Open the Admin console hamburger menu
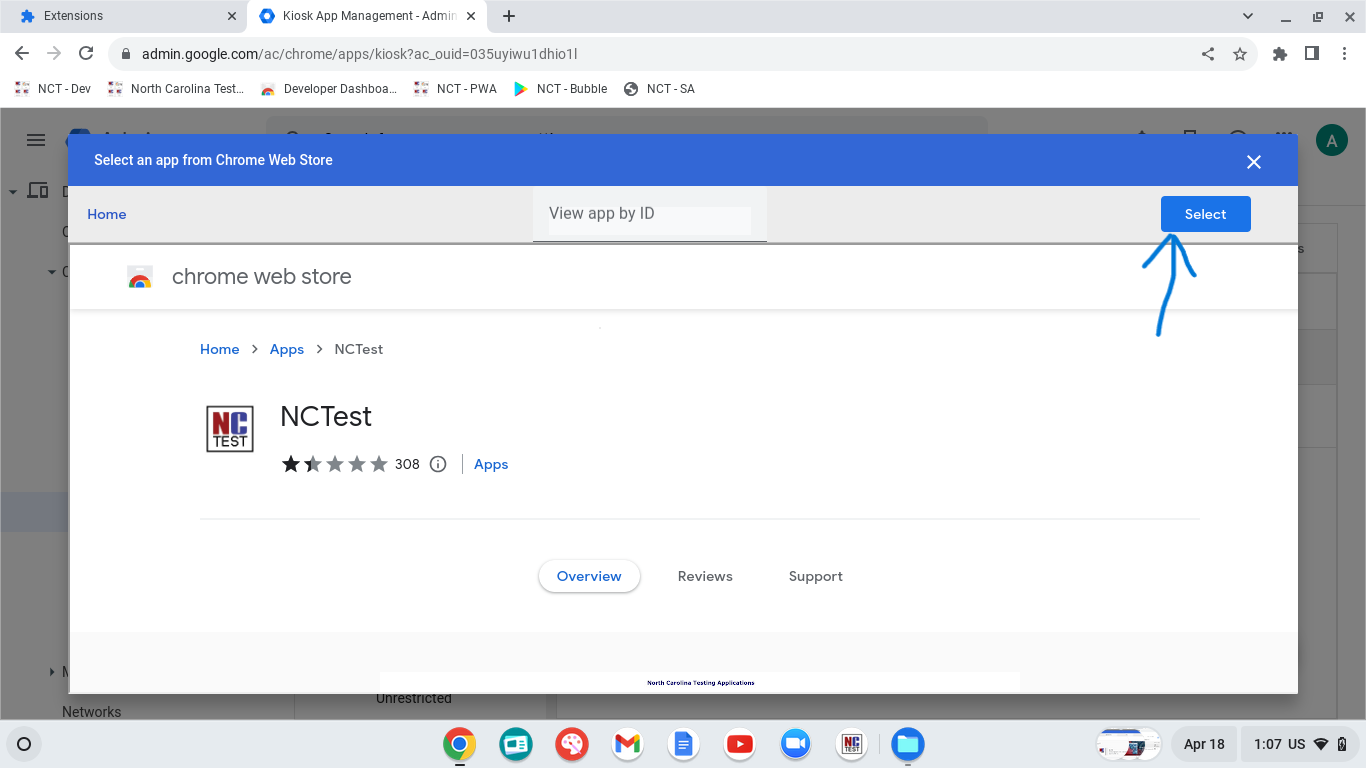This screenshot has width=1366, height=768. 36,140
